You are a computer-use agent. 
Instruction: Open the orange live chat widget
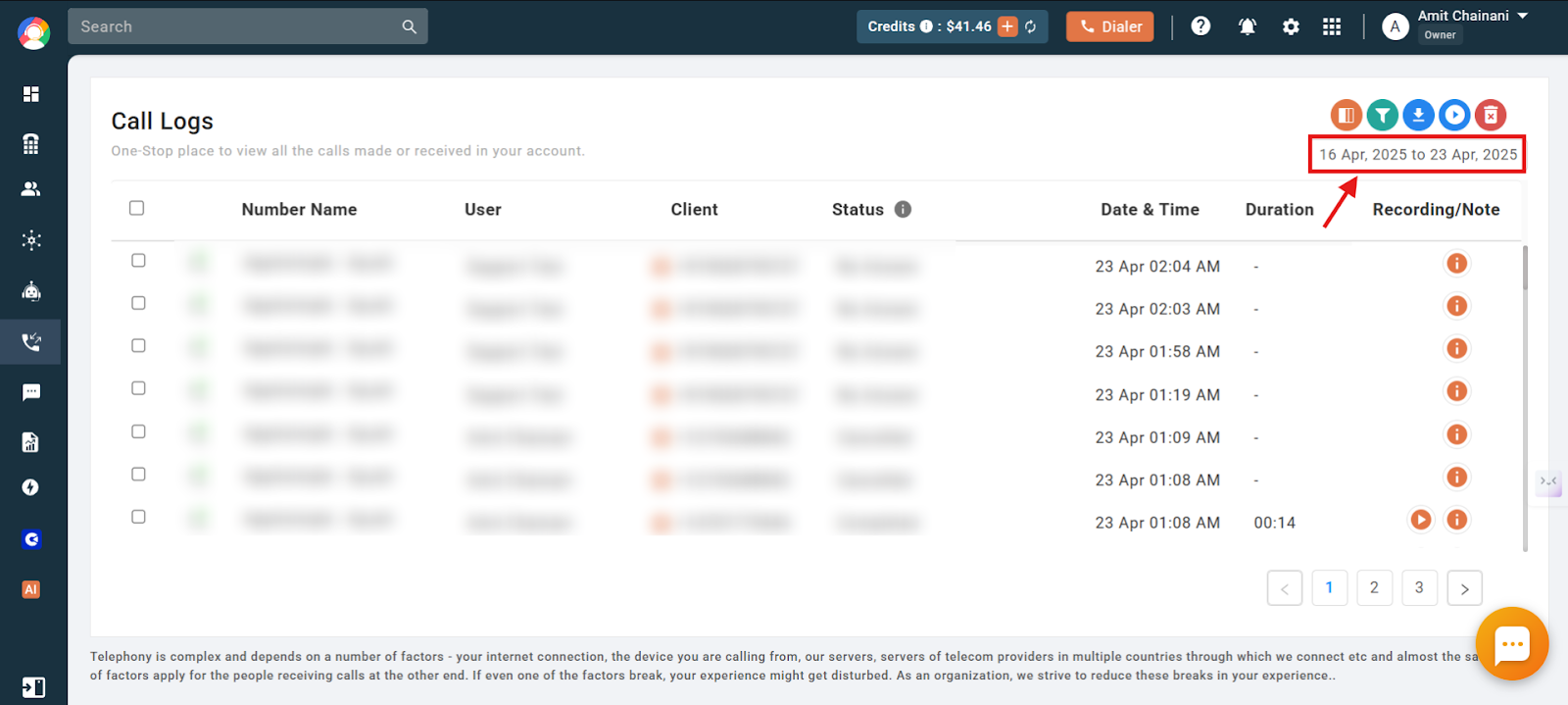1512,644
